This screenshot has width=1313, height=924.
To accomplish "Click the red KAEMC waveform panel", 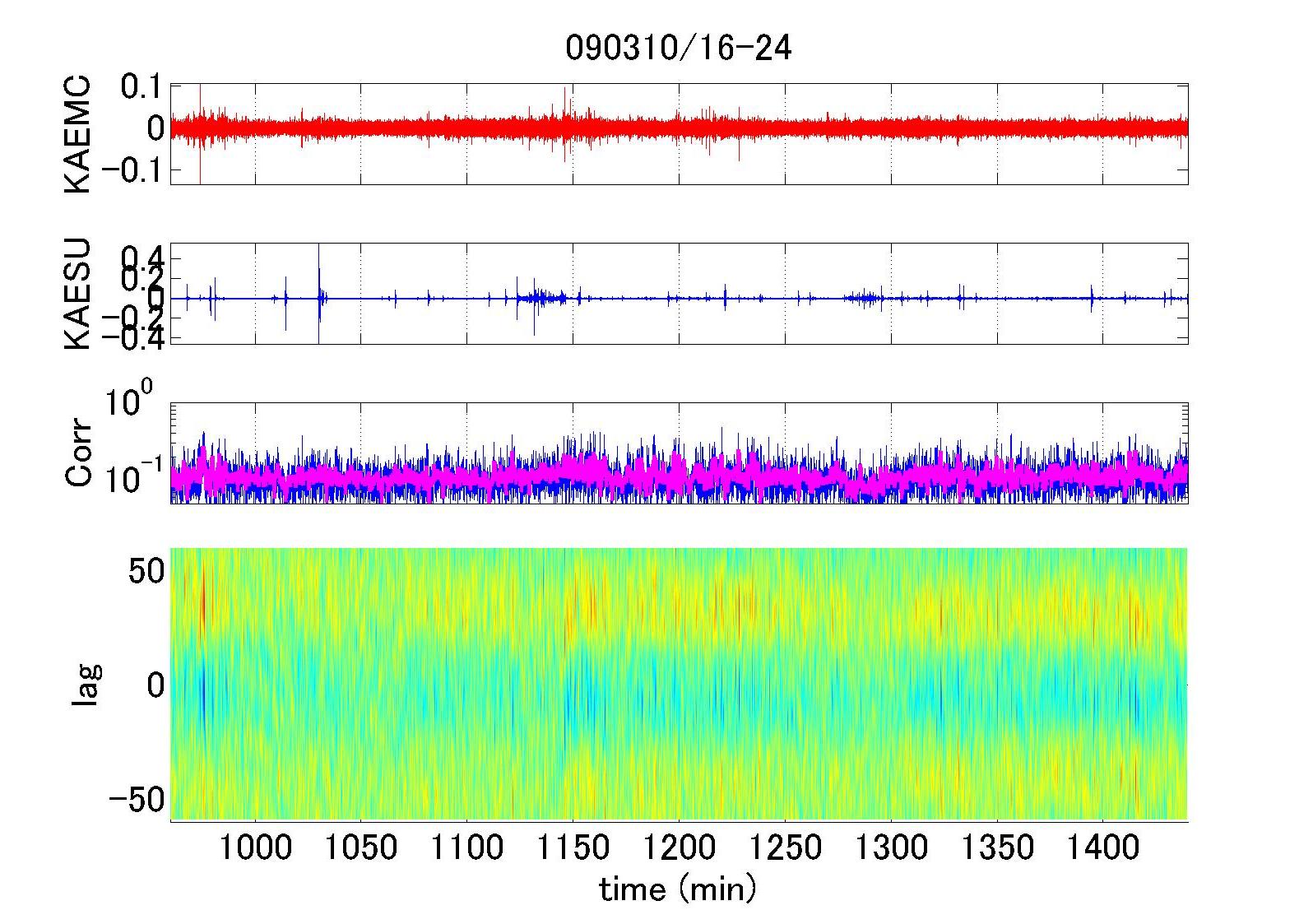I will pos(679,133).
